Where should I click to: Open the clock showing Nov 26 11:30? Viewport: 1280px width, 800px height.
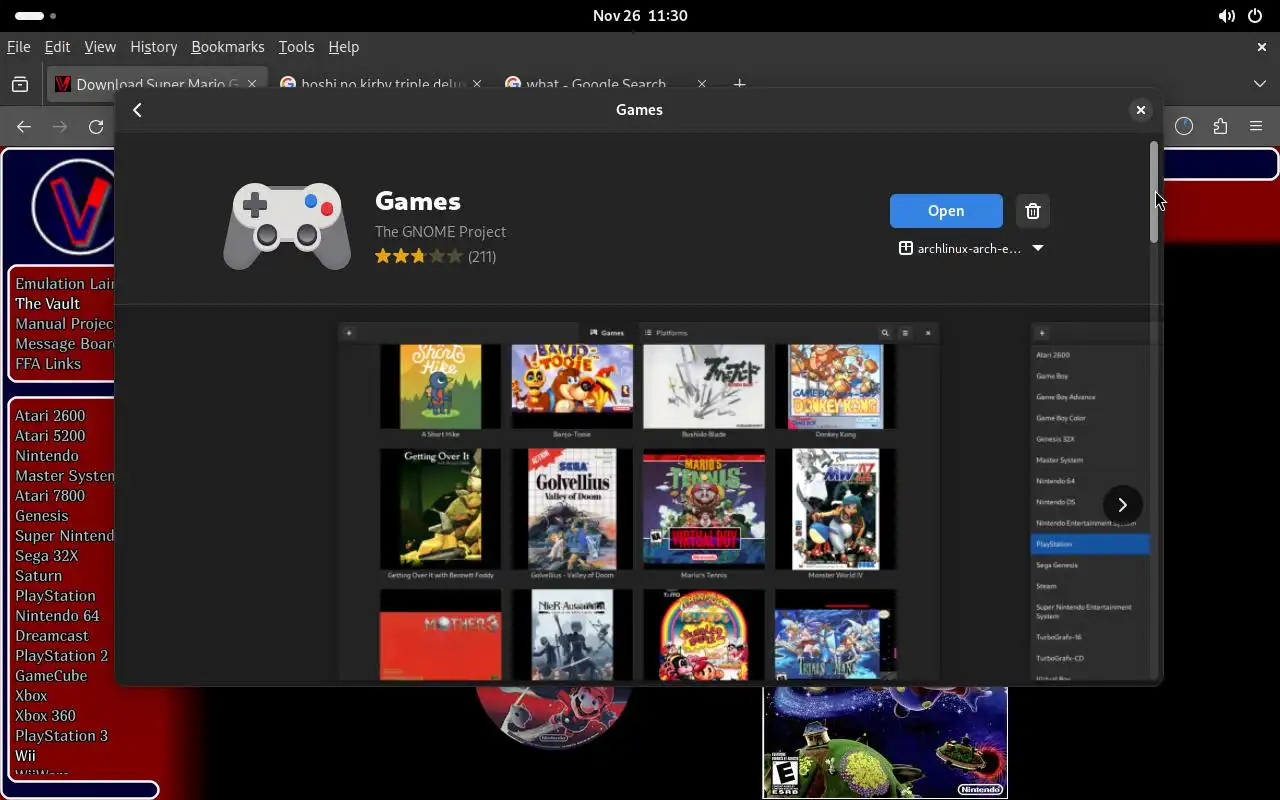639,16
